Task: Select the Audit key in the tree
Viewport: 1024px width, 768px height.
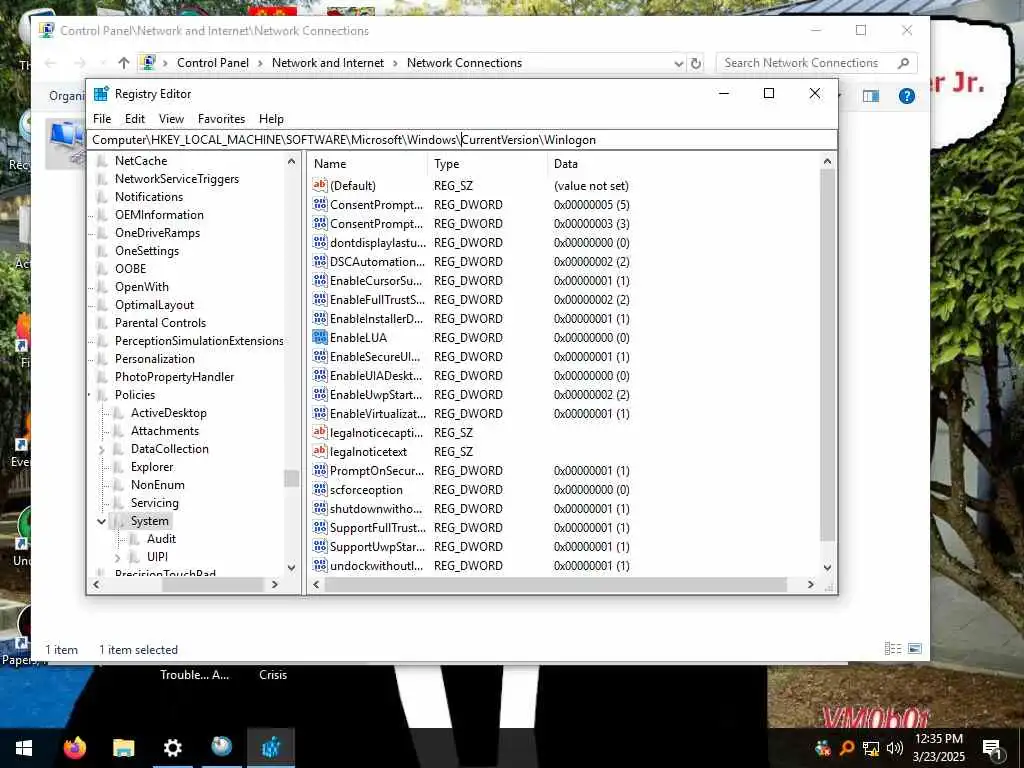Action: click(x=161, y=539)
